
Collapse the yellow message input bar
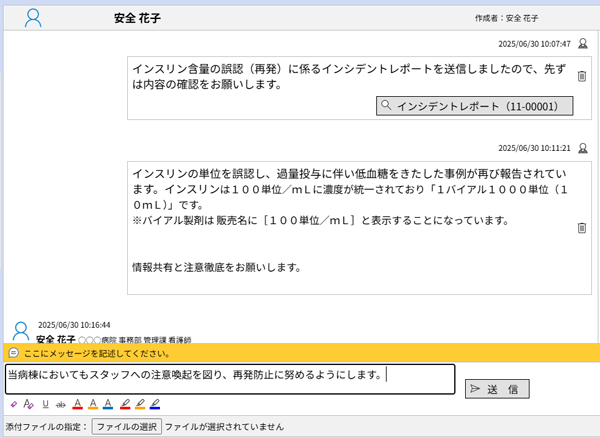pos(13,353)
